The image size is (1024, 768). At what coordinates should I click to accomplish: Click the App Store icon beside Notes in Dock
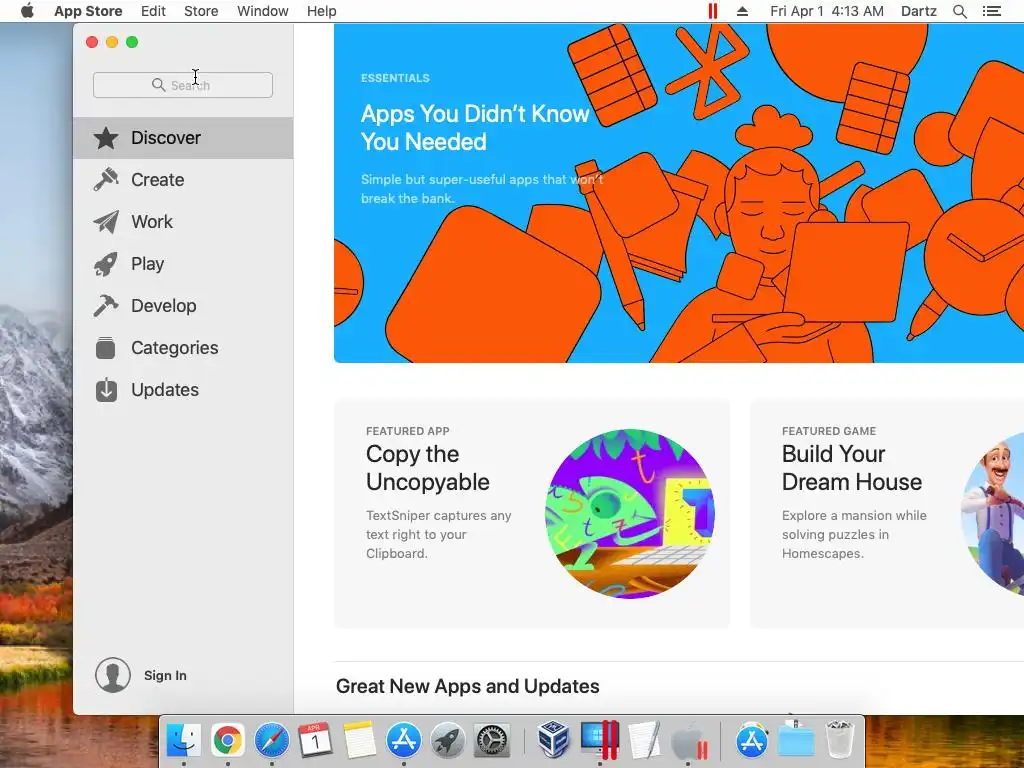[x=404, y=740]
